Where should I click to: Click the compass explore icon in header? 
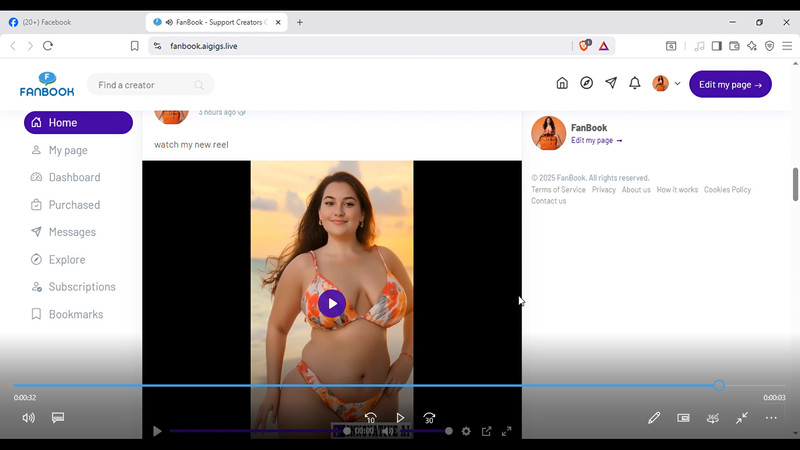coord(586,83)
